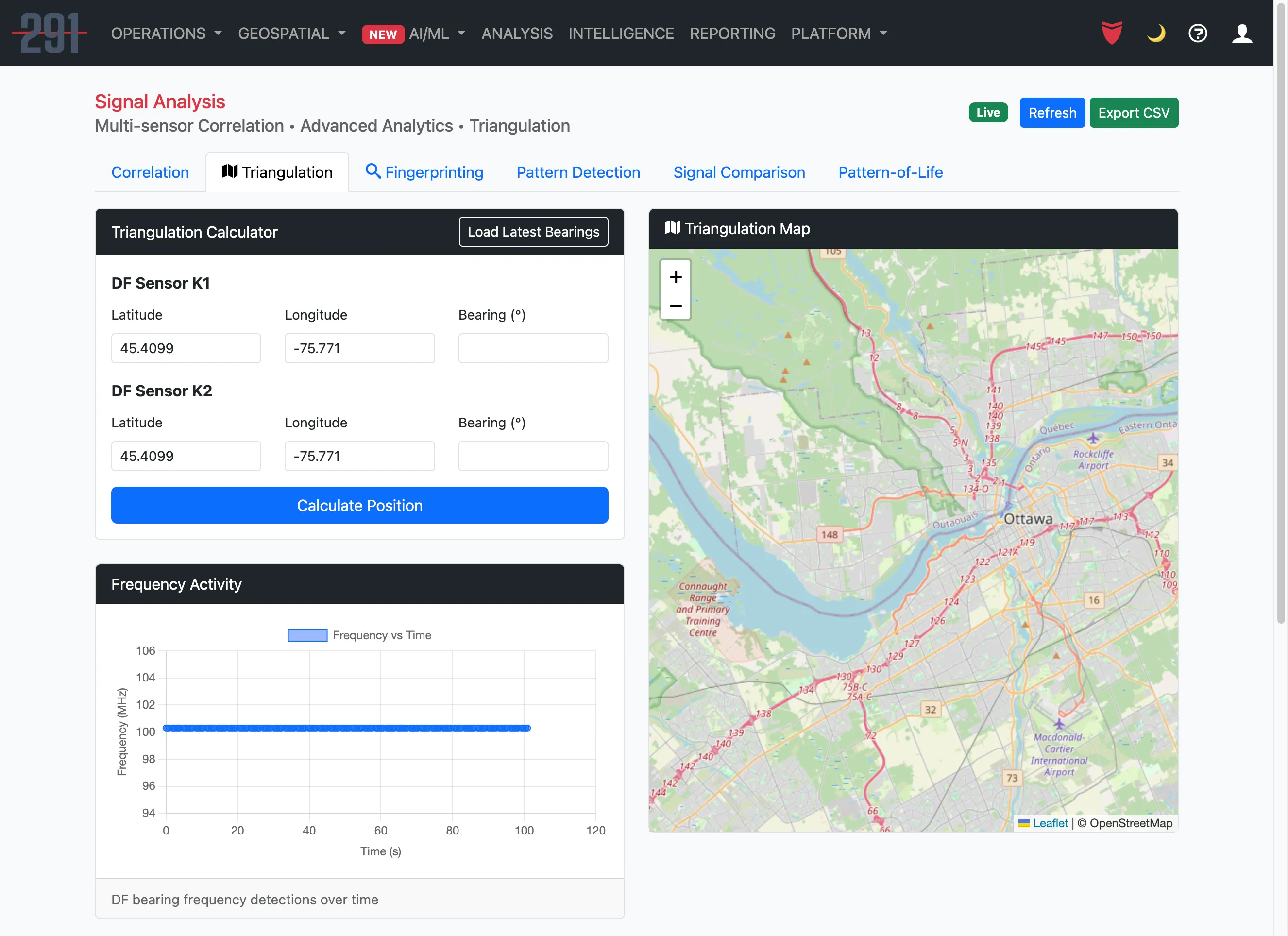The image size is (1288, 936).
Task: Open the INTELLIGENCE menu item
Action: click(x=621, y=34)
